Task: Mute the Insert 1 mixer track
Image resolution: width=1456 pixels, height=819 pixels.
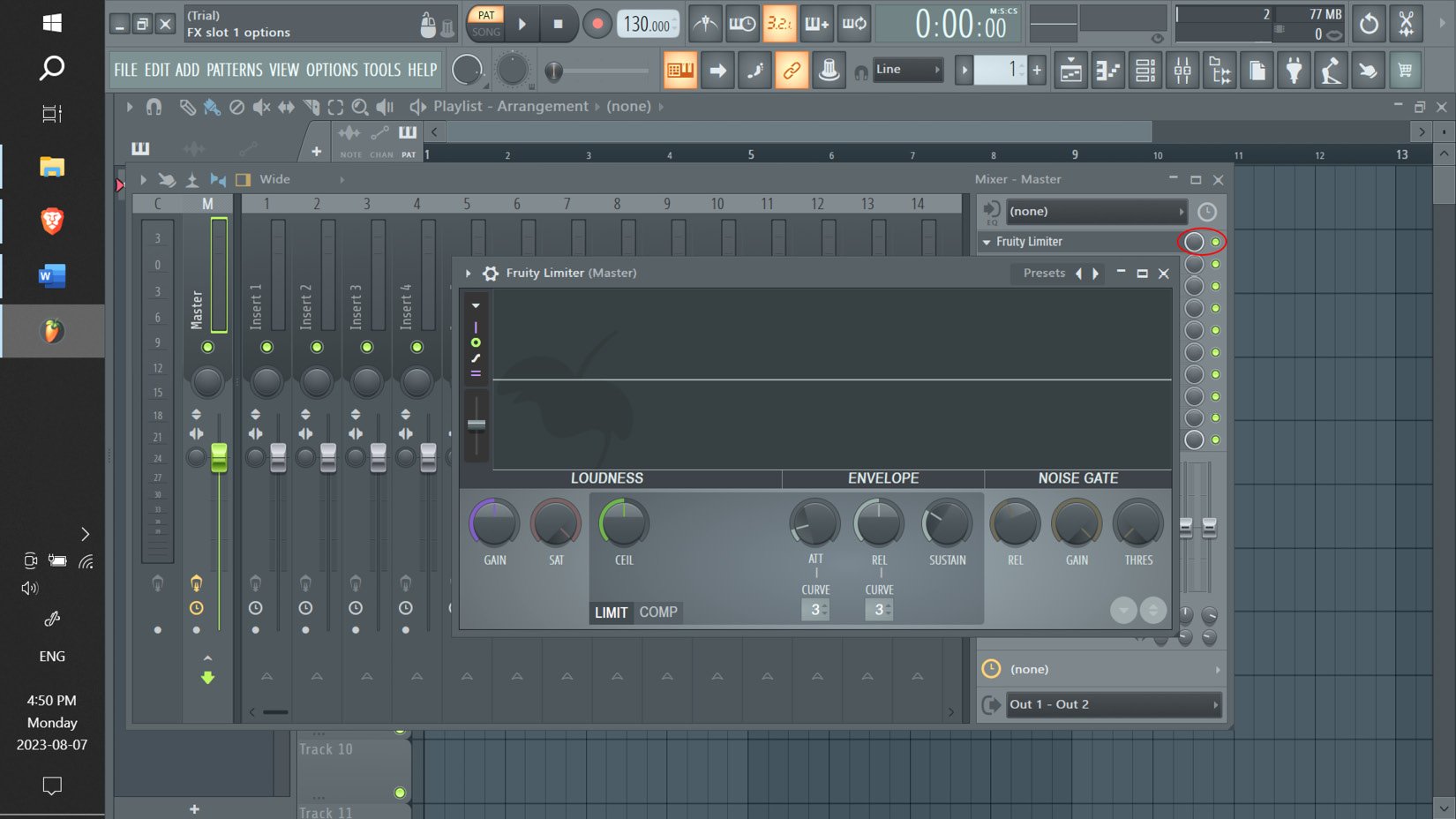Action: [x=266, y=347]
